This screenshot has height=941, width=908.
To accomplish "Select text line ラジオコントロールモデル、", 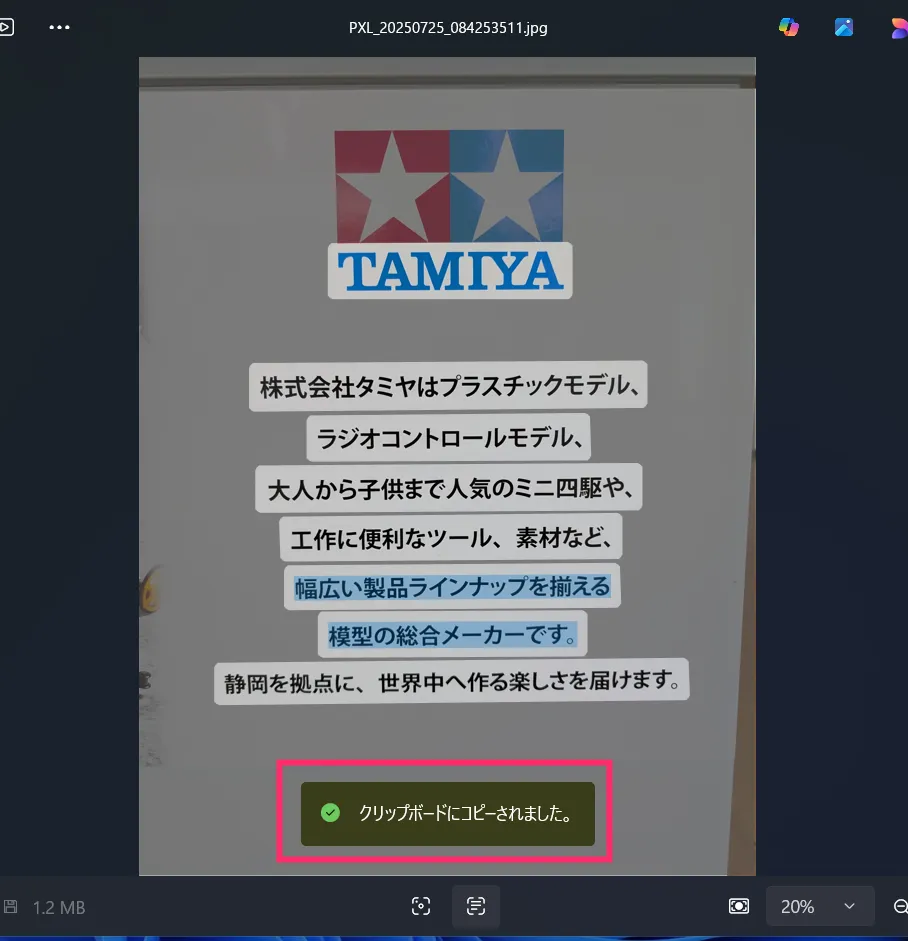I will coord(448,437).
